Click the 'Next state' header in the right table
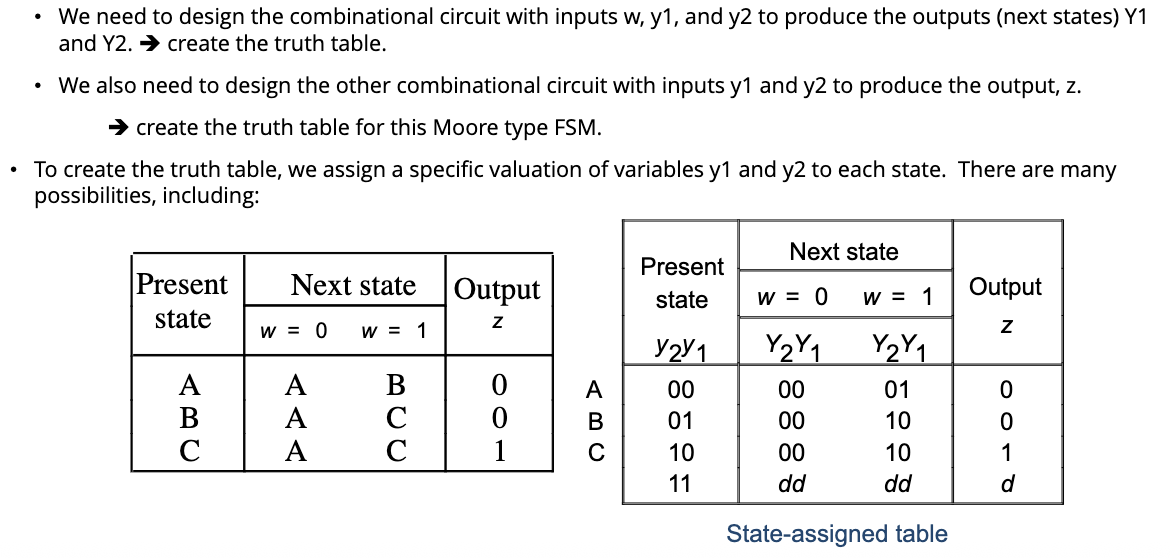Screen dimensions: 1170x558 pos(844,251)
